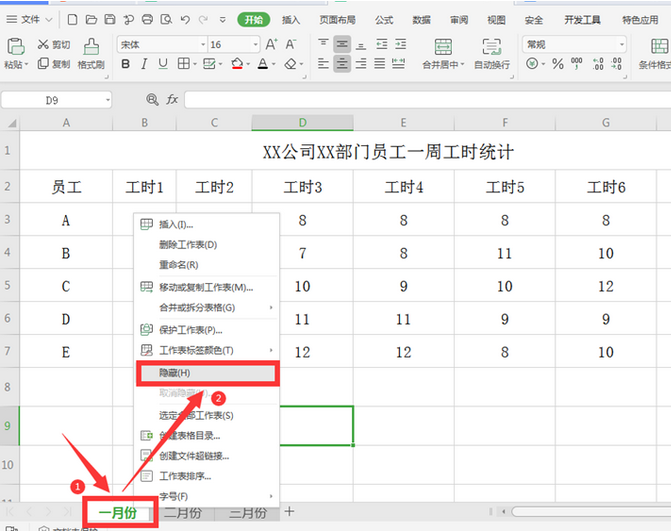Select column F header
The image size is (671, 532).
pos(505,123)
